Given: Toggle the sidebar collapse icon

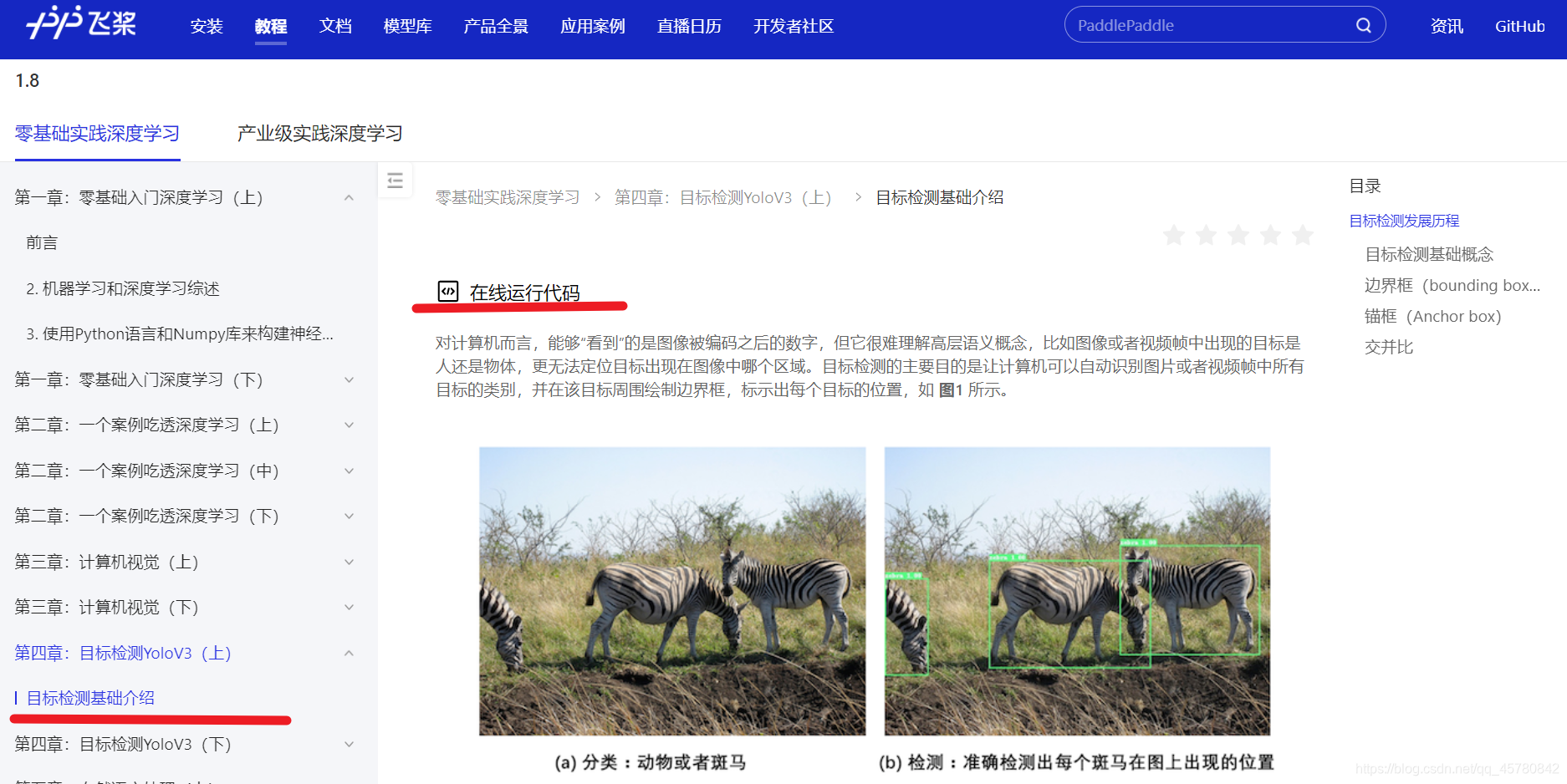Looking at the screenshot, I should pyautogui.click(x=396, y=181).
